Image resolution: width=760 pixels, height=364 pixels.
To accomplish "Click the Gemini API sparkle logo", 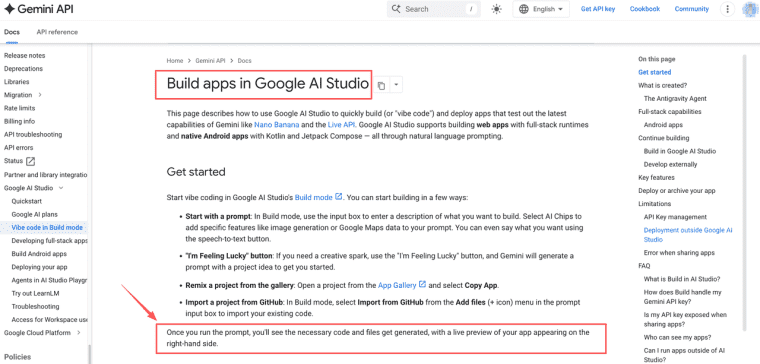I will [x=10, y=9].
